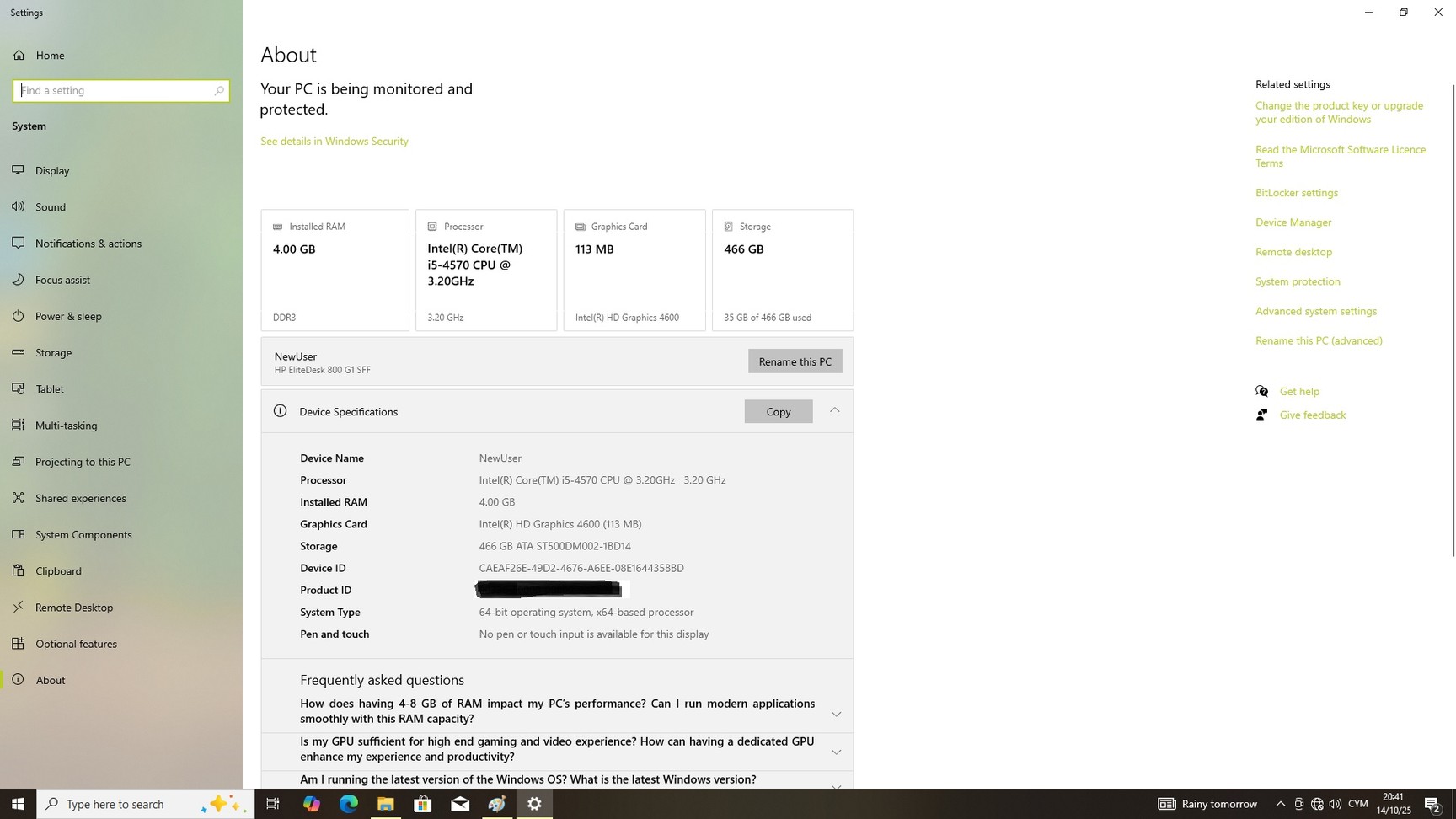This screenshot has height=819, width=1456.
Task: Select the Clipboard icon in sidebar
Action: [x=18, y=570]
